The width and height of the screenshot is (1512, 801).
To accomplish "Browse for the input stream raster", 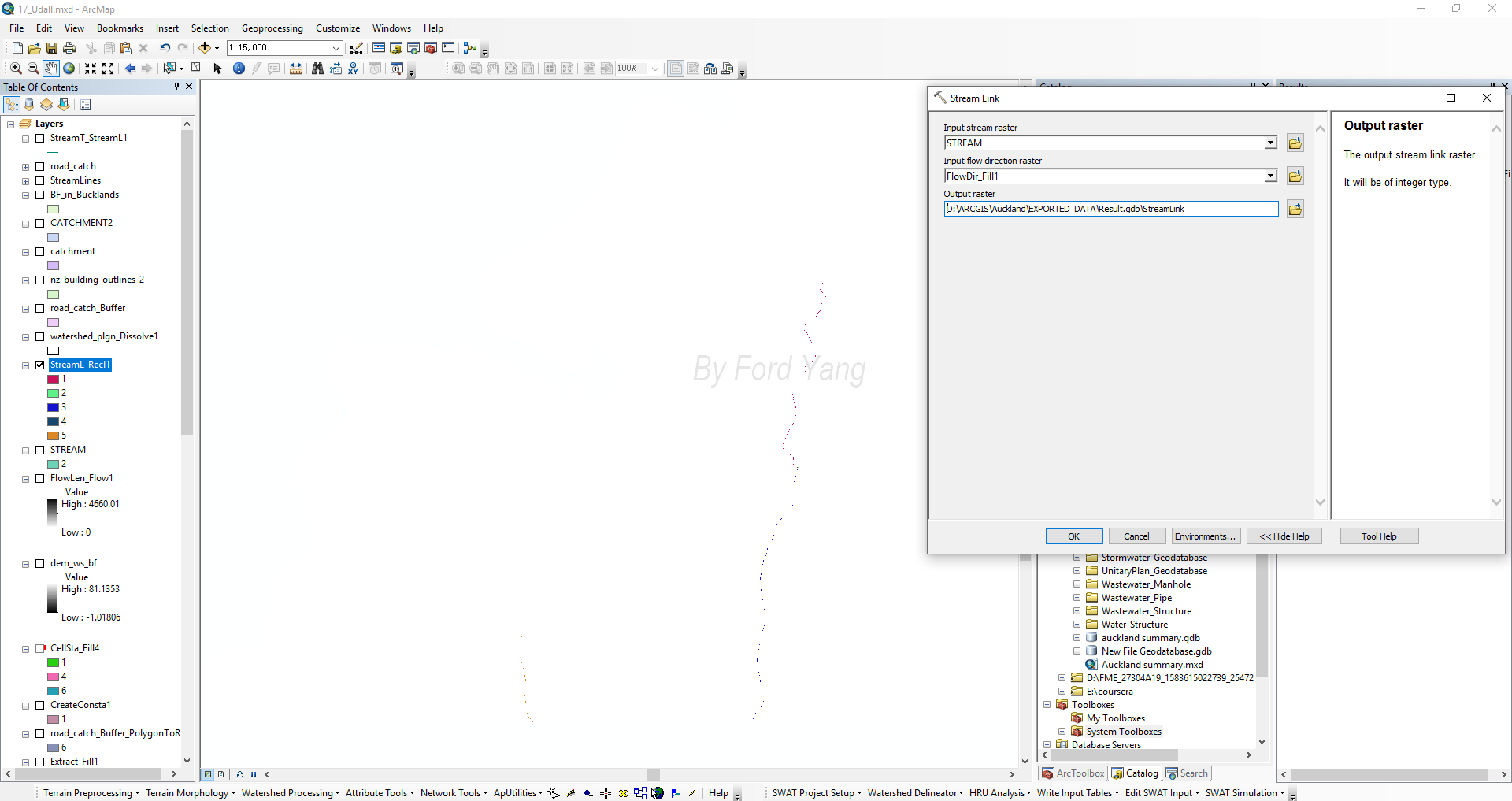I will [1295, 143].
